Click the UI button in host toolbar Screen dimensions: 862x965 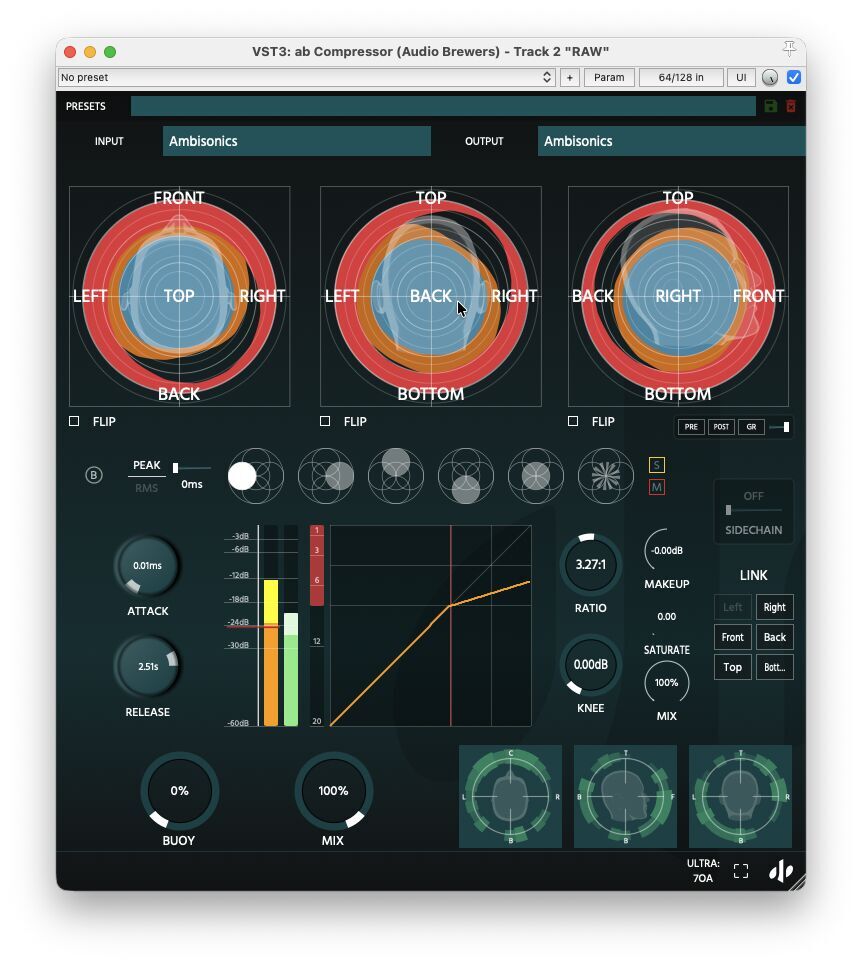[741, 78]
